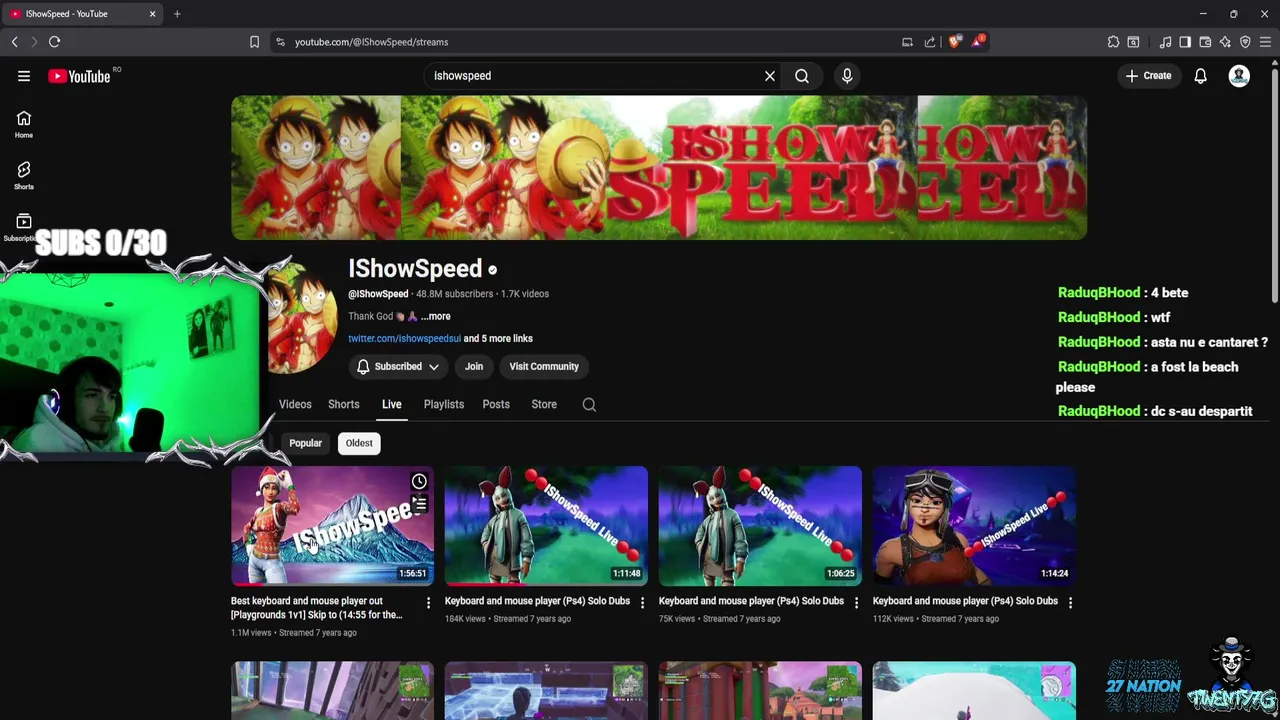
Task: Open the 1:06:25 stream thumbnail
Action: 760,526
